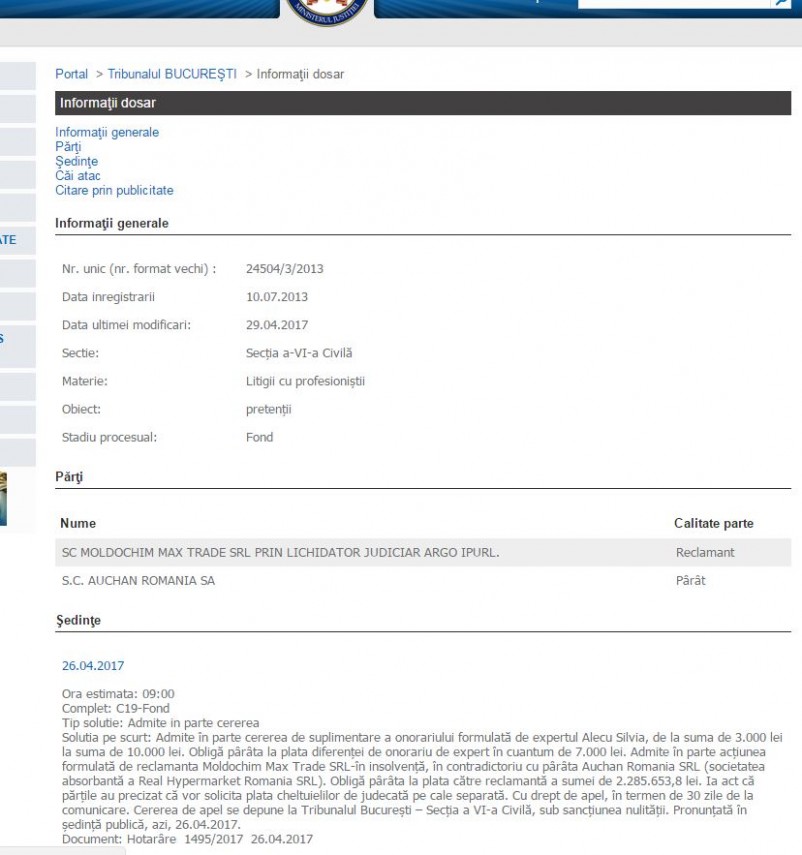Go to Portal breadcrumb link
This screenshot has width=802, height=855.
point(71,74)
